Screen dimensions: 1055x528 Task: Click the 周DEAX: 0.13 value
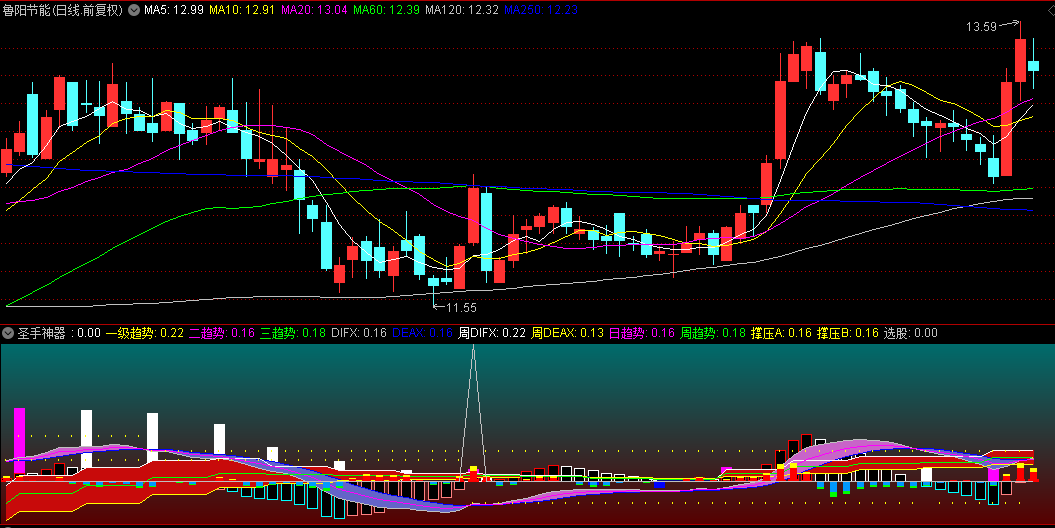pos(567,333)
